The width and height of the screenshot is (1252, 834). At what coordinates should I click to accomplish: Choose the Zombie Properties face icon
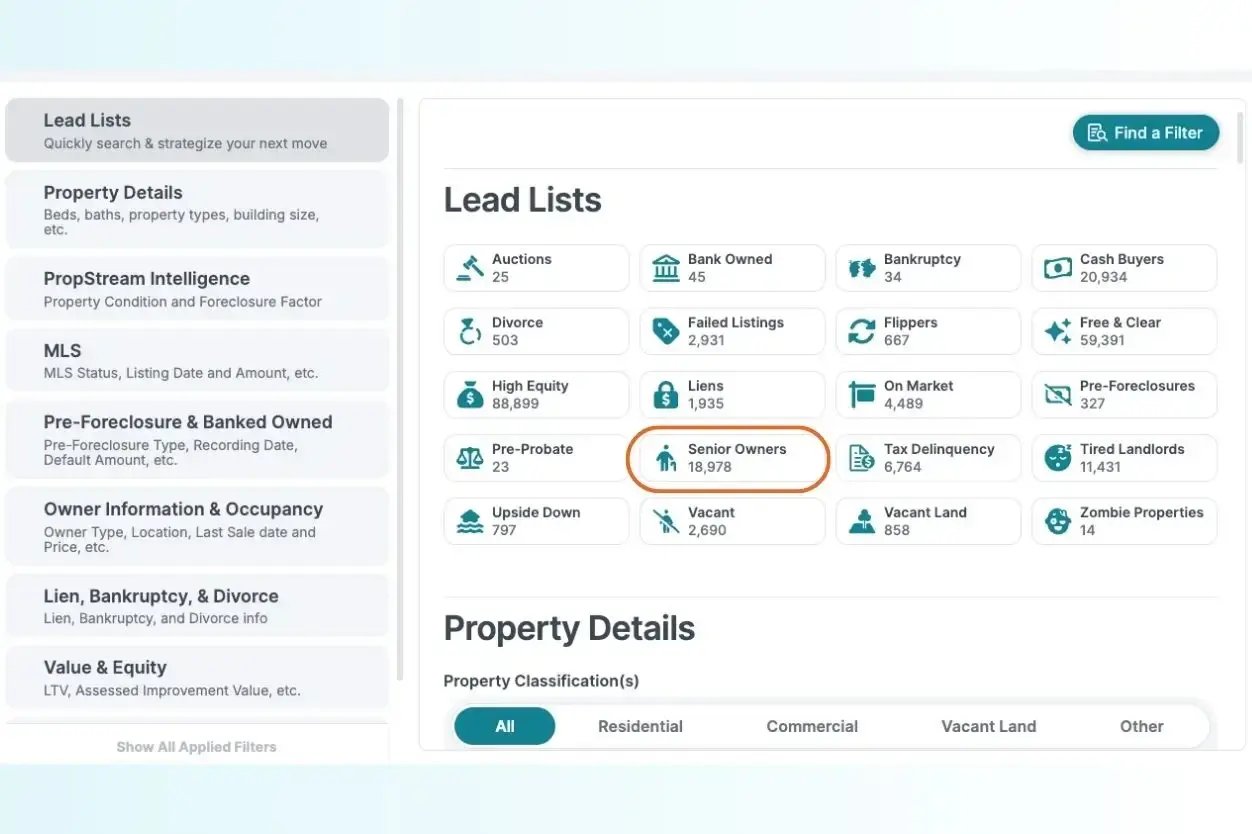(x=1058, y=521)
